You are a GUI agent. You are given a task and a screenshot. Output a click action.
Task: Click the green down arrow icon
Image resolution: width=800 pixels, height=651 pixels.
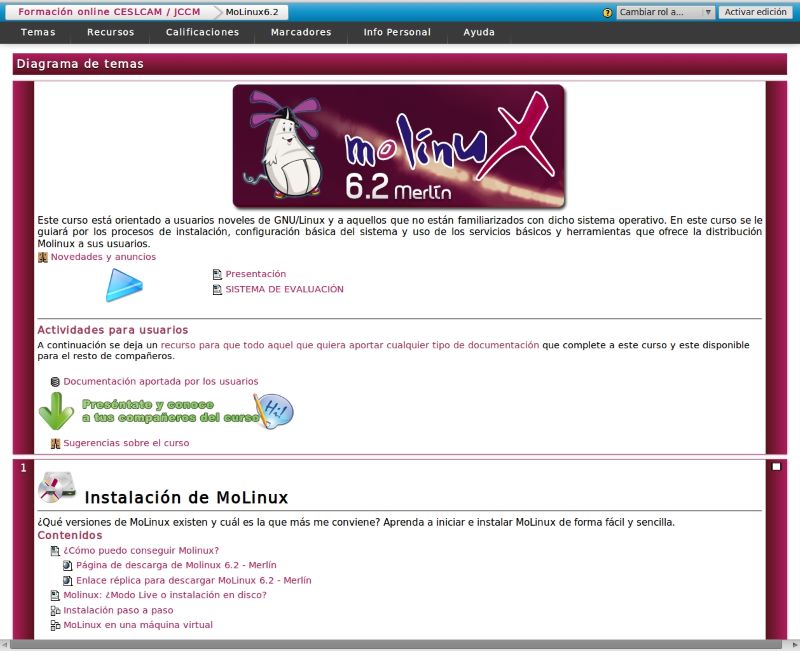[56, 411]
